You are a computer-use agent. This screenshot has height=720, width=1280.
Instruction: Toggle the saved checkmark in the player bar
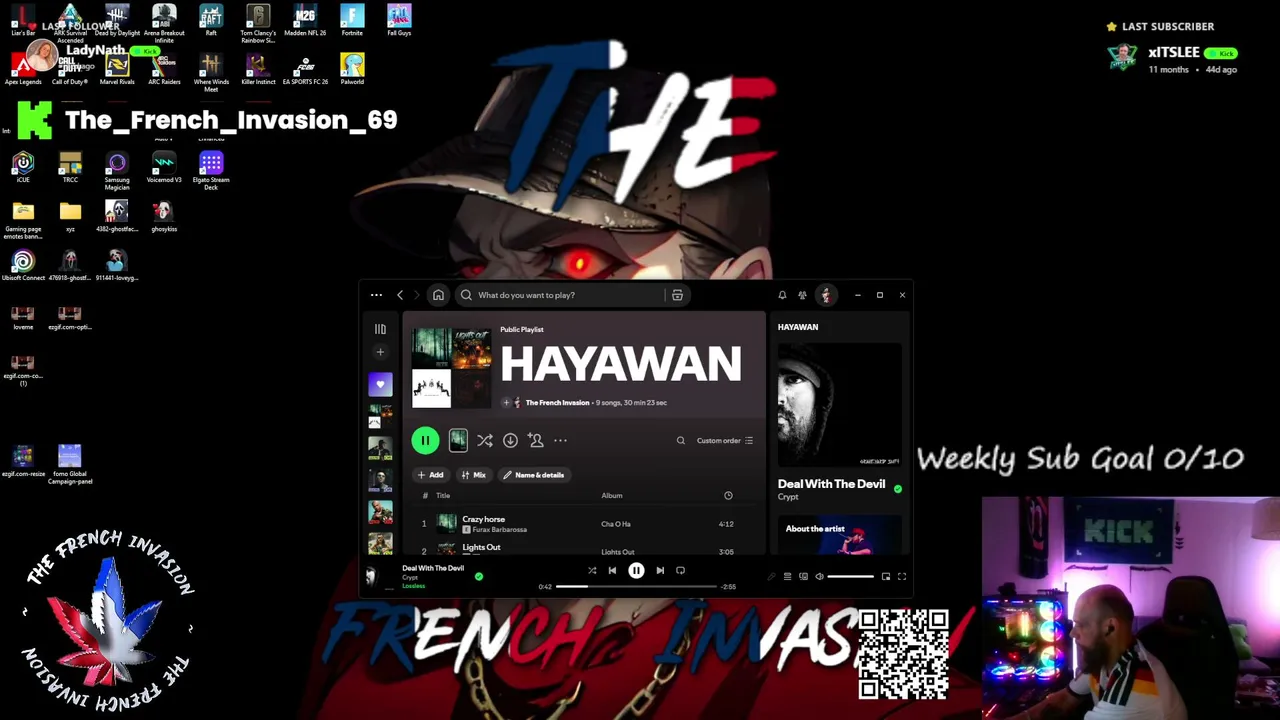479,576
